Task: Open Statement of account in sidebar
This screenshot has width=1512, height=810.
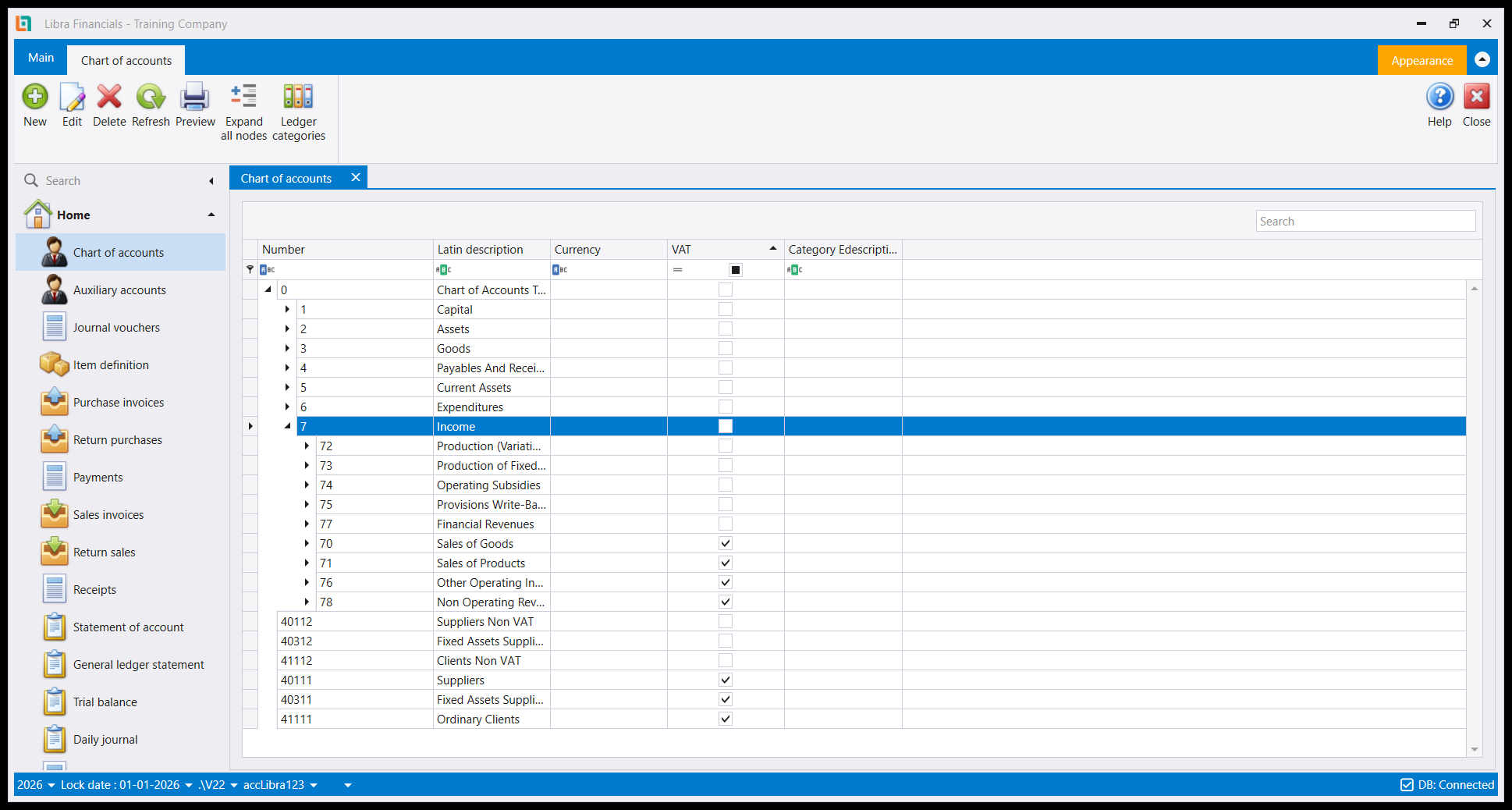Action: 120,627
